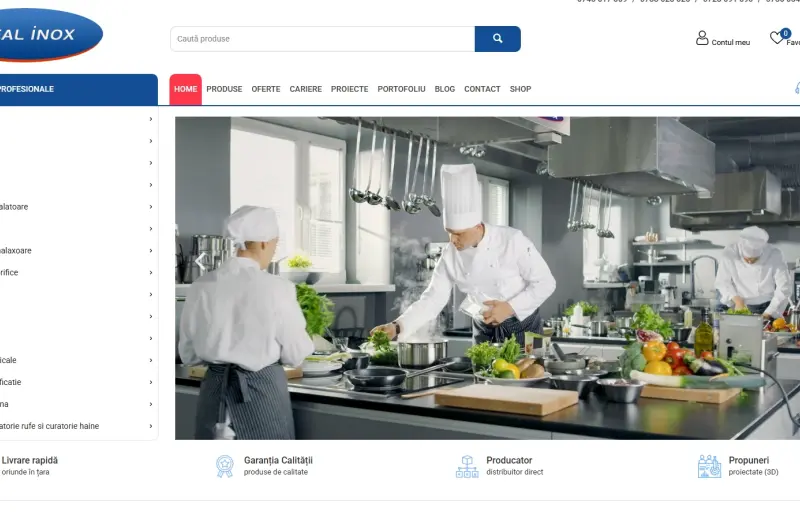
Task: Open the HOME tab
Action: pos(185,89)
